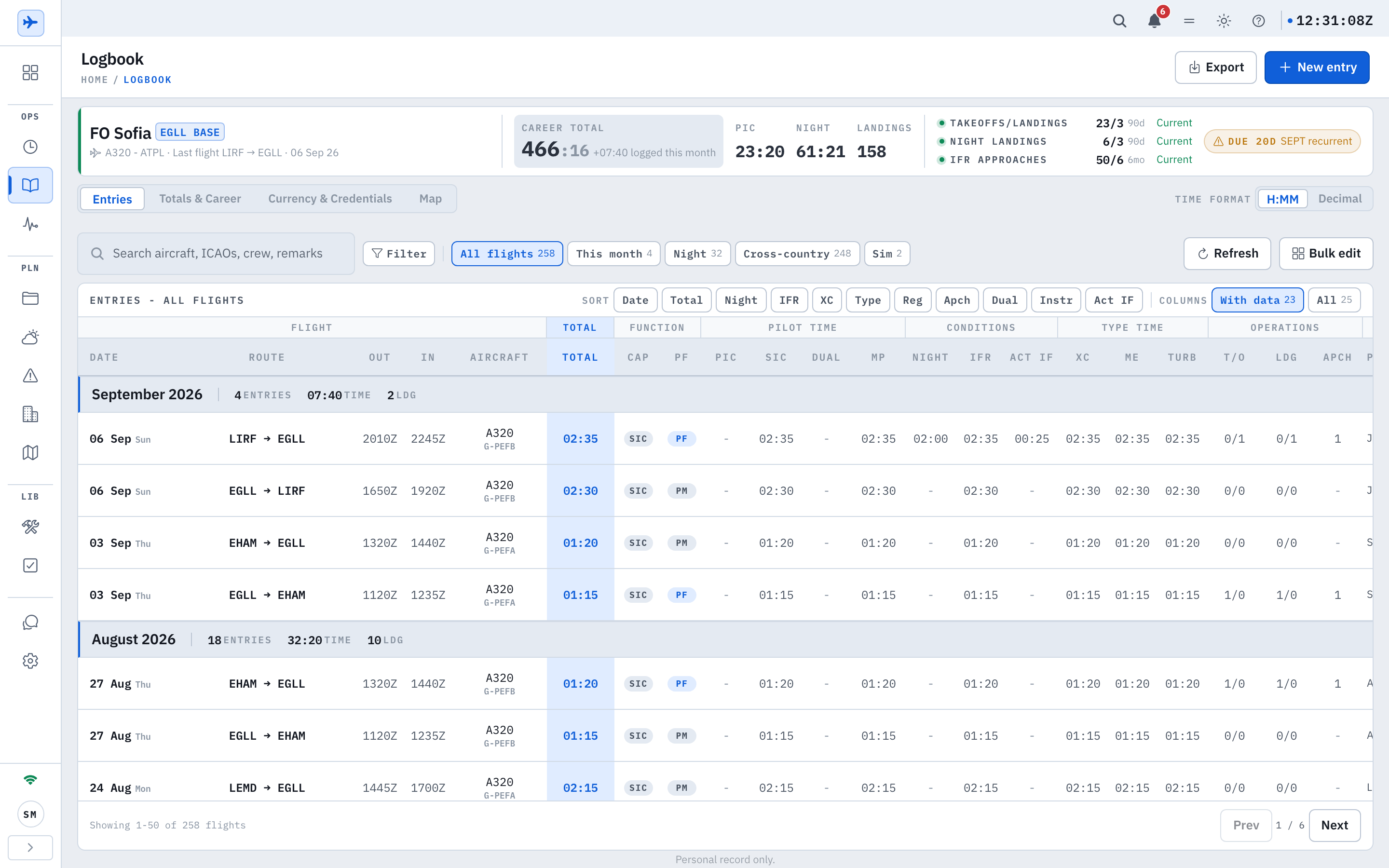
Task: Sort entries by IFR
Action: [x=789, y=300]
